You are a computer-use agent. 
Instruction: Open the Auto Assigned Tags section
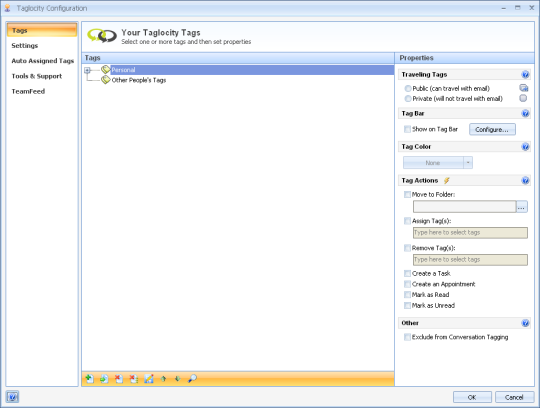click(43, 61)
